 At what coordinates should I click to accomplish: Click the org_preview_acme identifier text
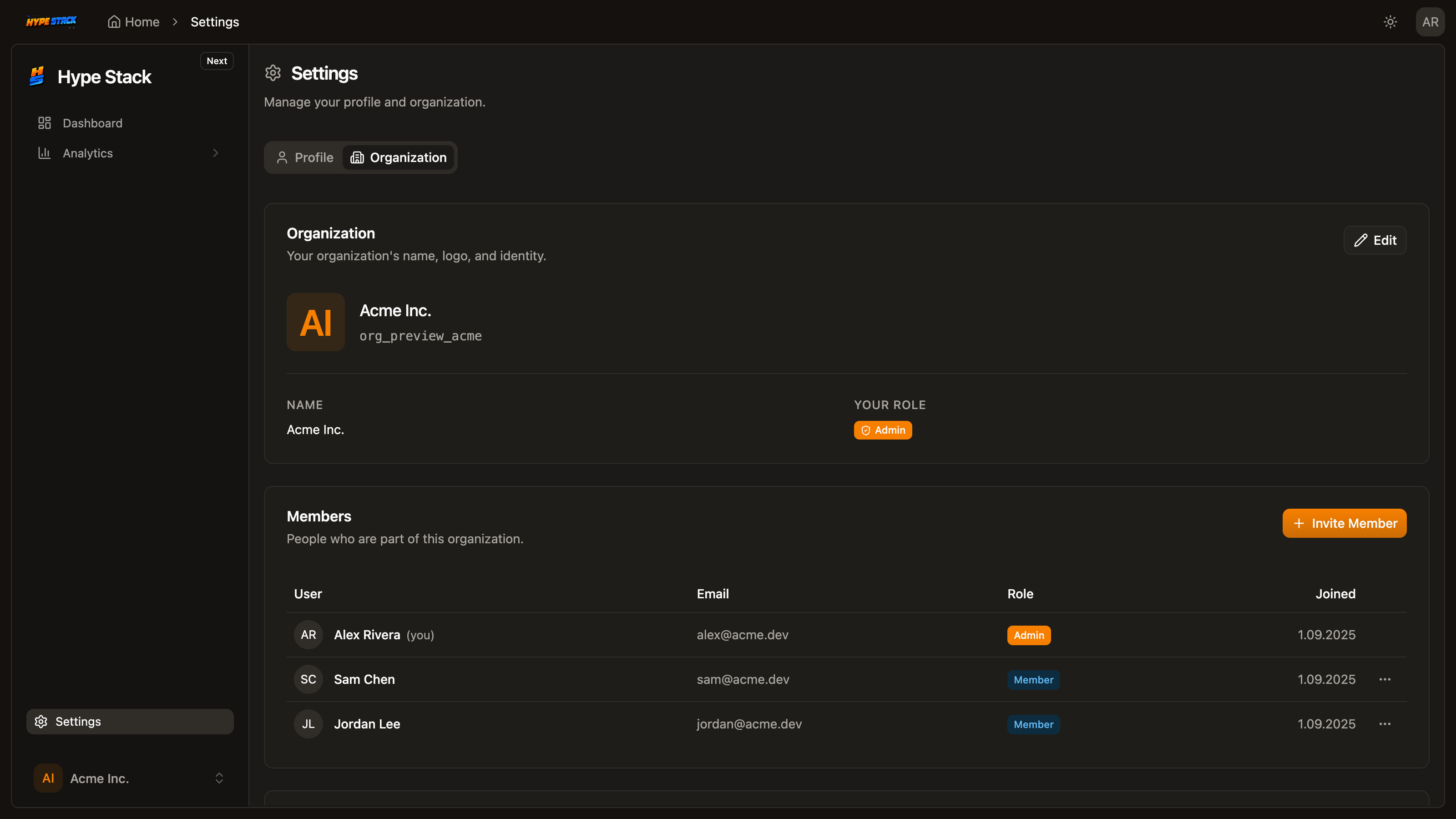pos(420,336)
